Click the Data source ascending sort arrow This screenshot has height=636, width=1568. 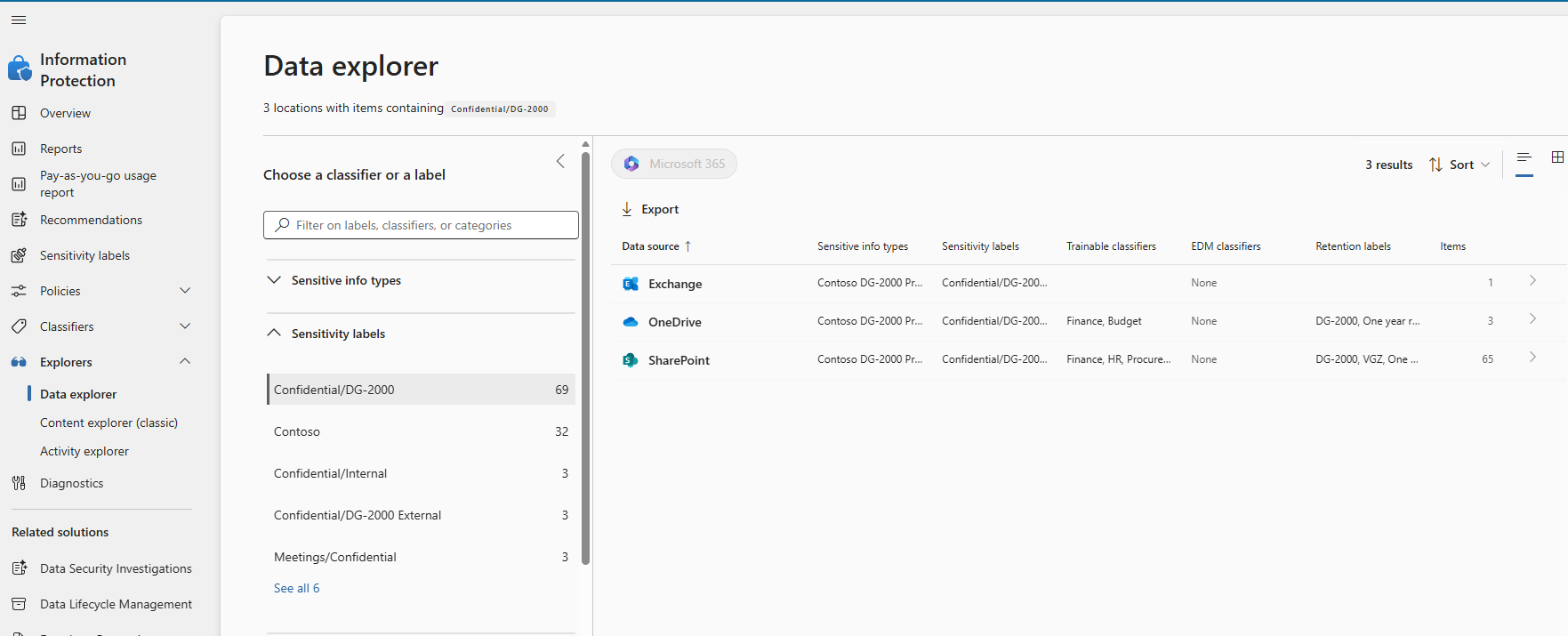688,246
